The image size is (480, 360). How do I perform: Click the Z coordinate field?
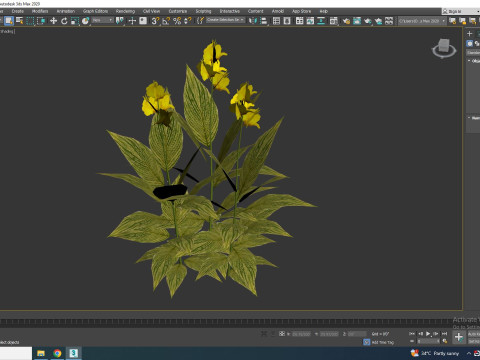coord(357,334)
